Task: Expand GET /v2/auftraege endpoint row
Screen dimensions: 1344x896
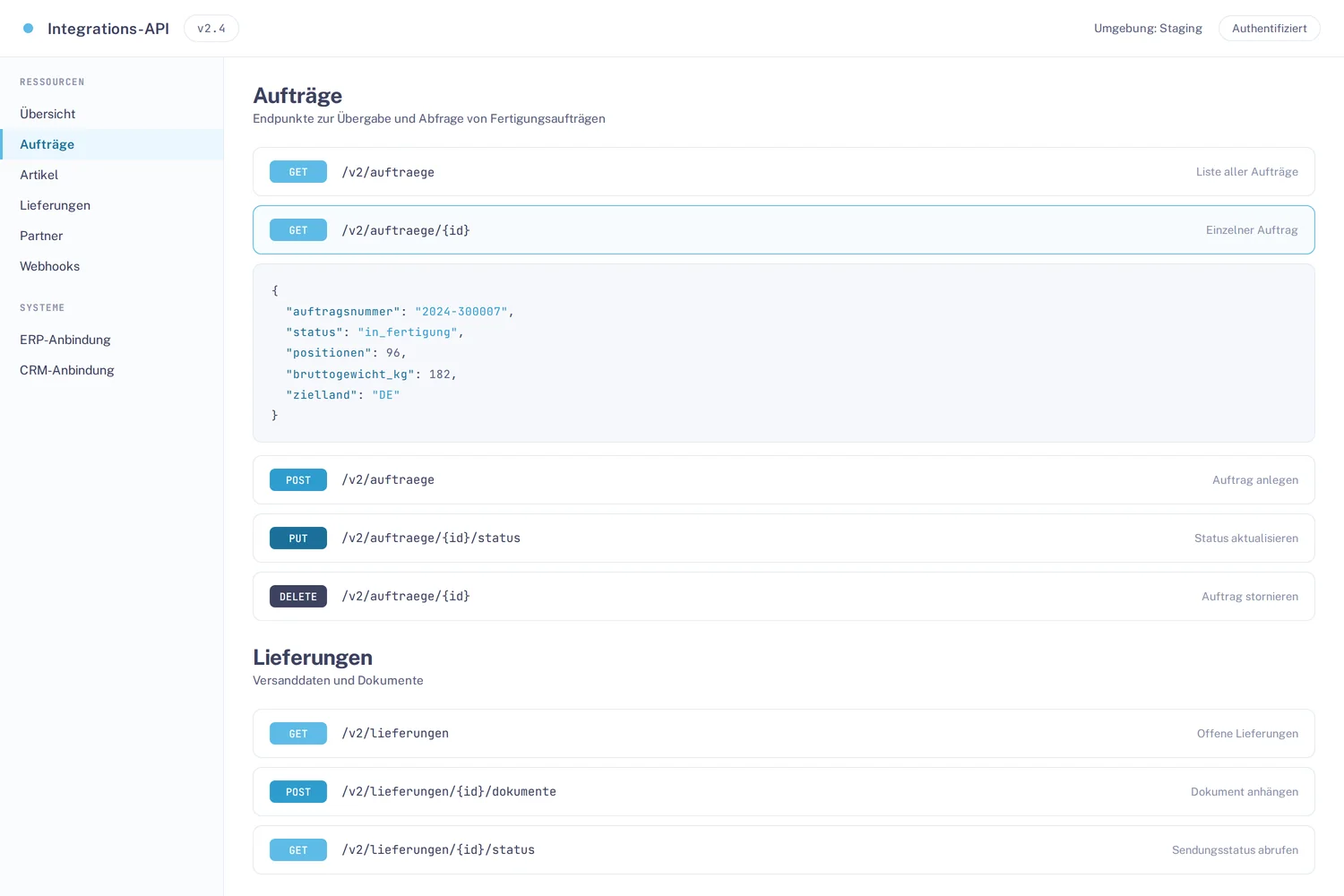Action: pyautogui.click(x=784, y=172)
